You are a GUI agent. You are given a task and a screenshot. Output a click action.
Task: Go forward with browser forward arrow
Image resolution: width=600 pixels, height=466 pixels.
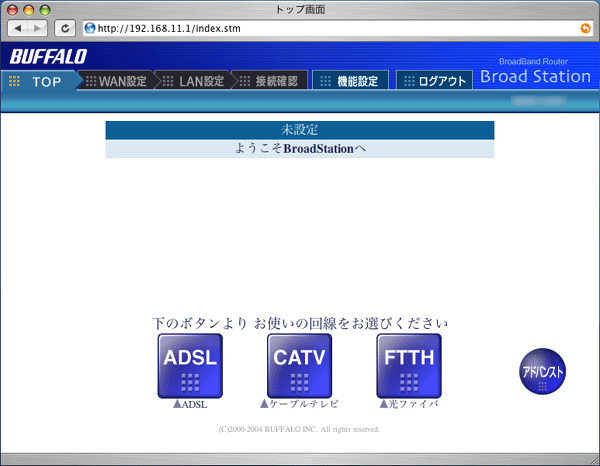click(38, 28)
